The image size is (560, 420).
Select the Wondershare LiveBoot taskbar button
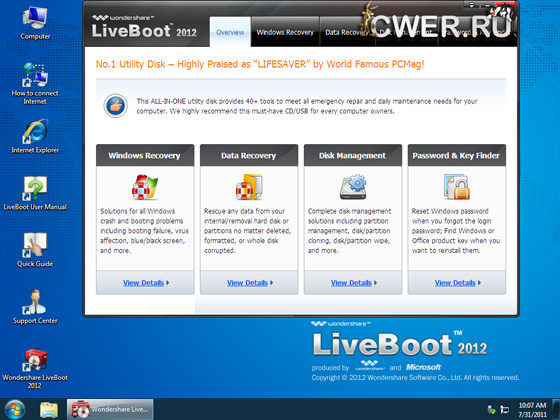click(110, 409)
